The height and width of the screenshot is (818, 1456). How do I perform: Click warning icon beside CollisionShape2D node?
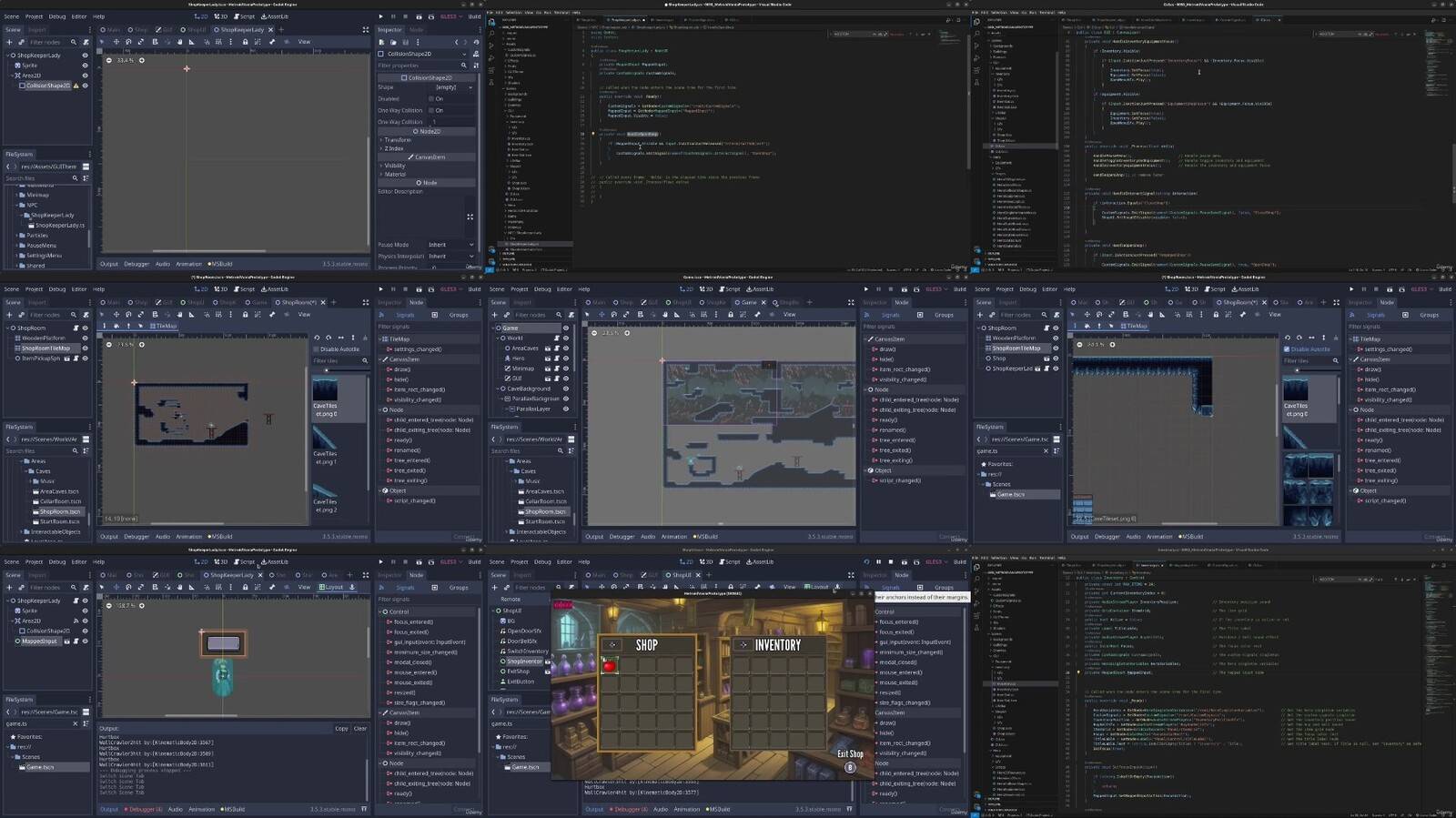pos(76,86)
